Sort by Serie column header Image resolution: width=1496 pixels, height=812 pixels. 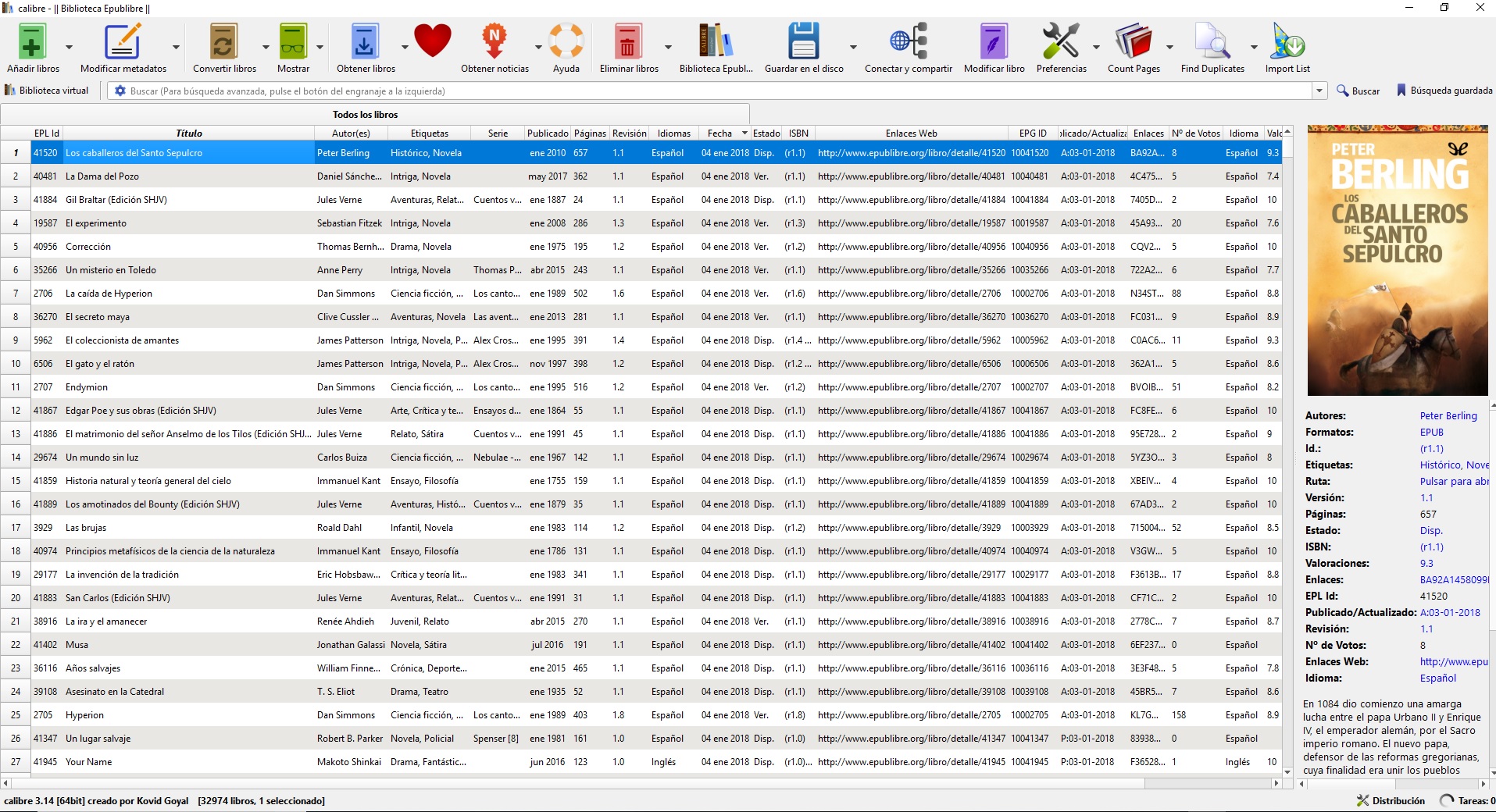click(498, 134)
